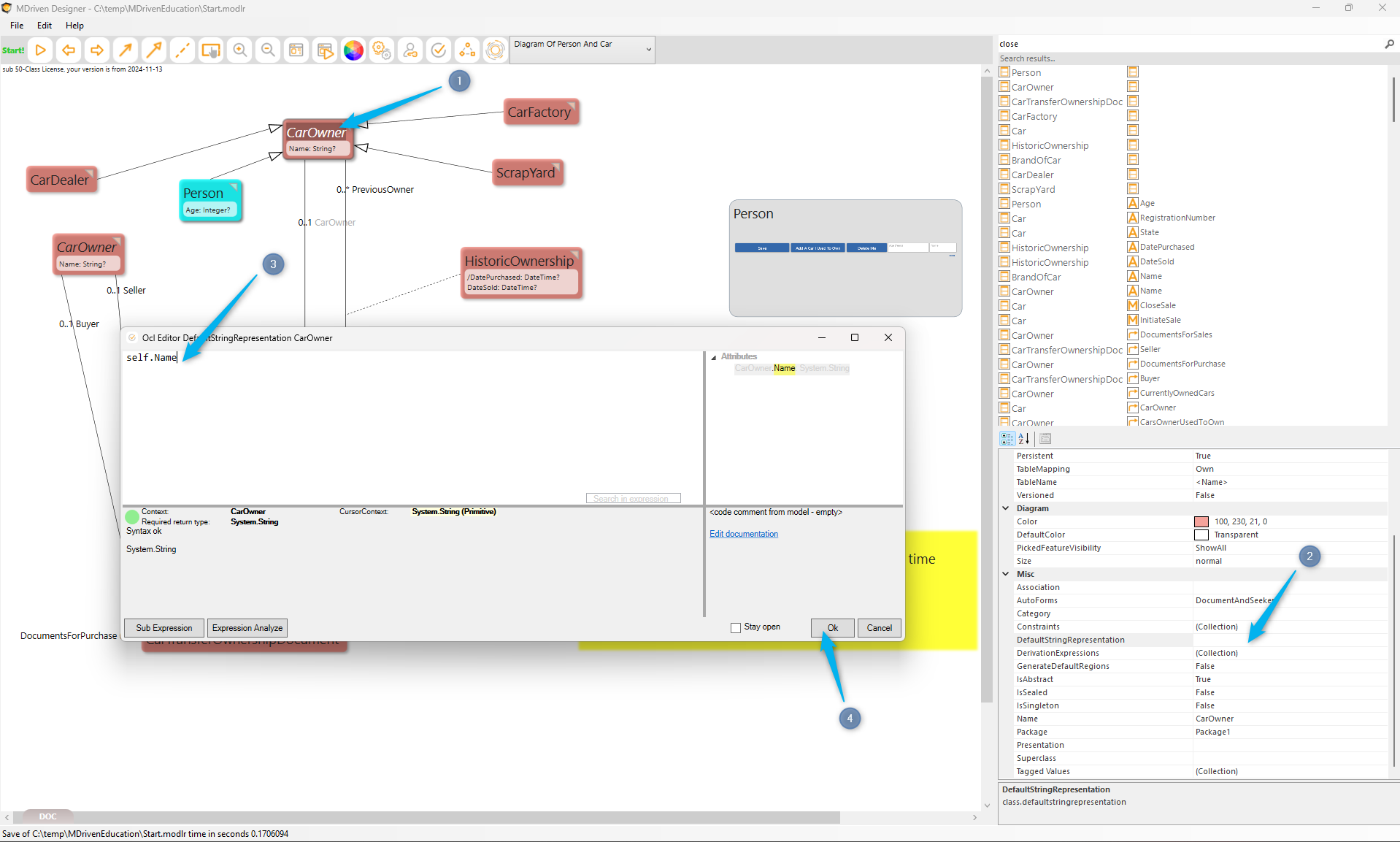Click the user access key icon
The image size is (1400, 842).
(x=410, y=50)
